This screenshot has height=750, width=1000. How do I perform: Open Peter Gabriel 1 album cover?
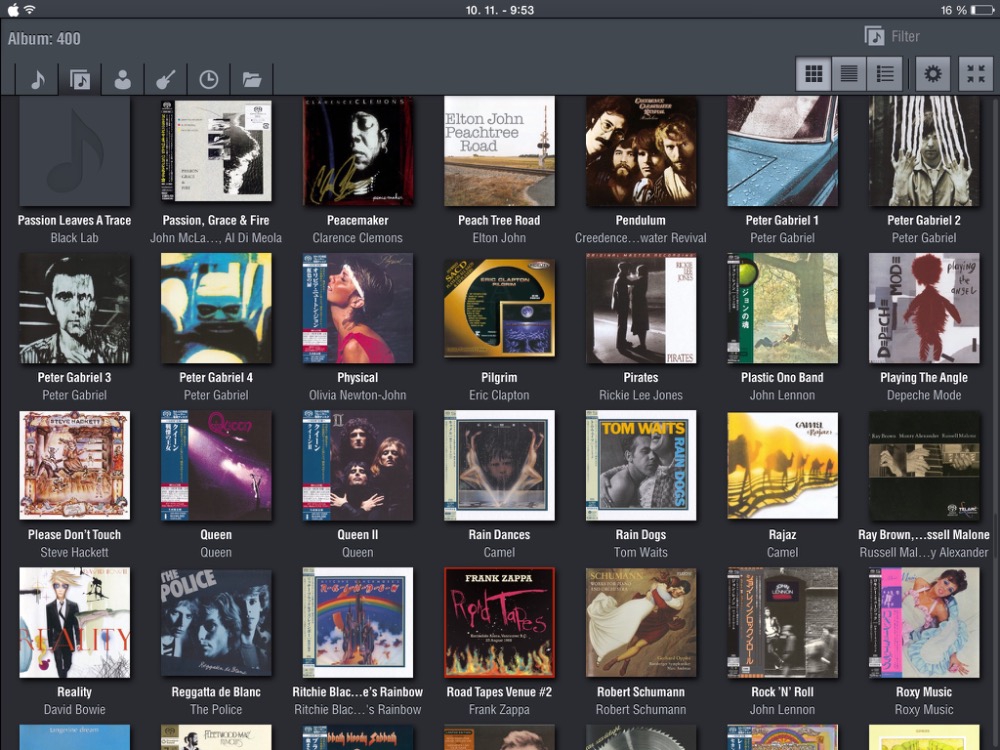click(x=783, y=151)
